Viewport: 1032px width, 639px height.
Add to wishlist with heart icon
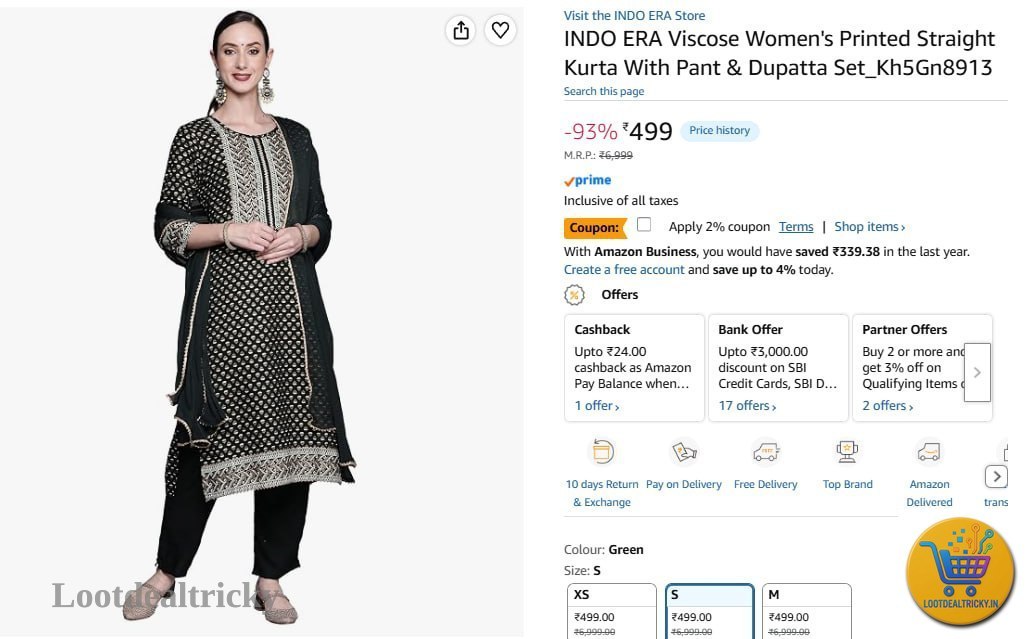[x=500, y=30]
